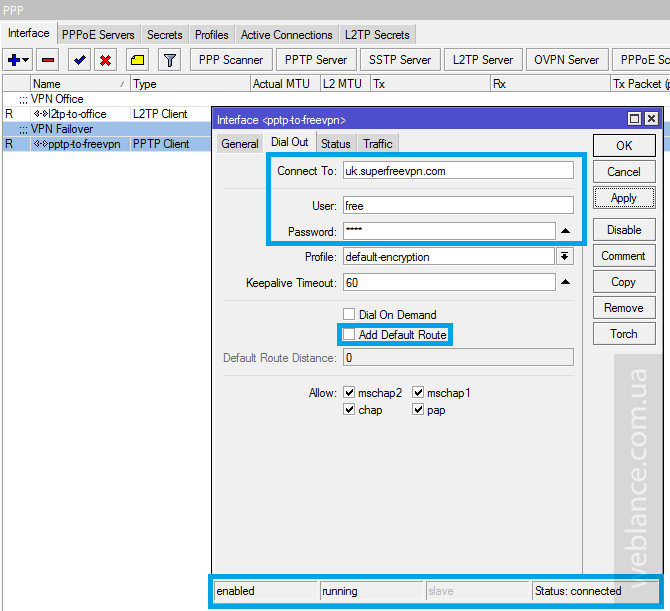This screenshot has width=670, height=611.
Task: Click the OK button
Action: point(624,146)
